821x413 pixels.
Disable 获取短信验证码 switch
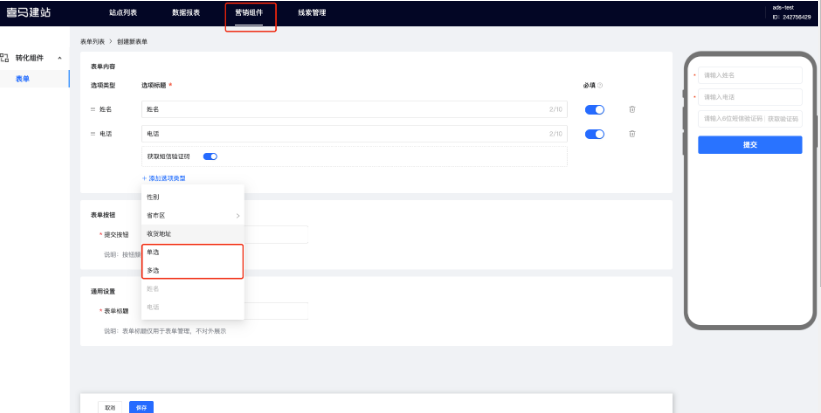coord(210,157)
